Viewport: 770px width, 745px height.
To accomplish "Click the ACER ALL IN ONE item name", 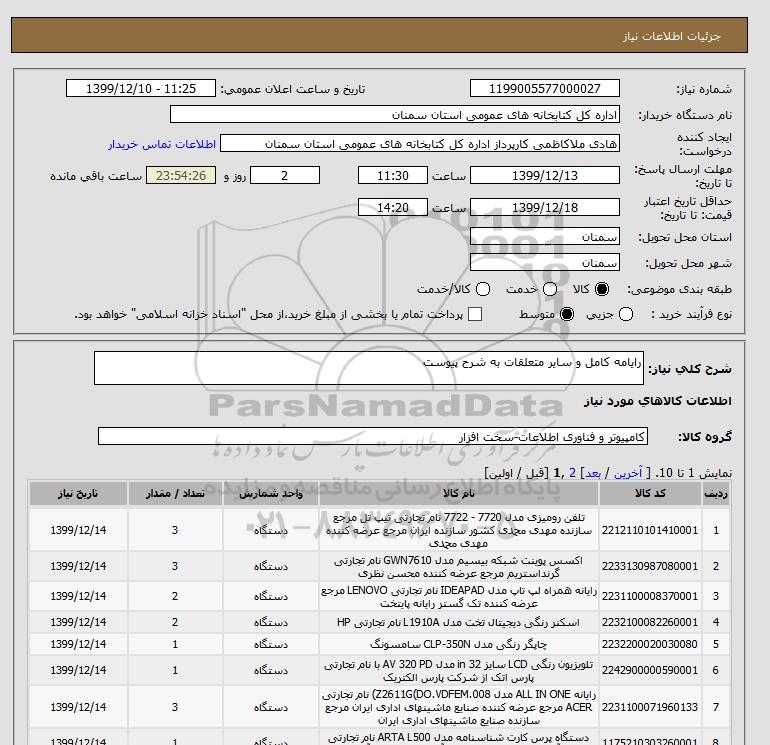I will click(x=459, y=707).
